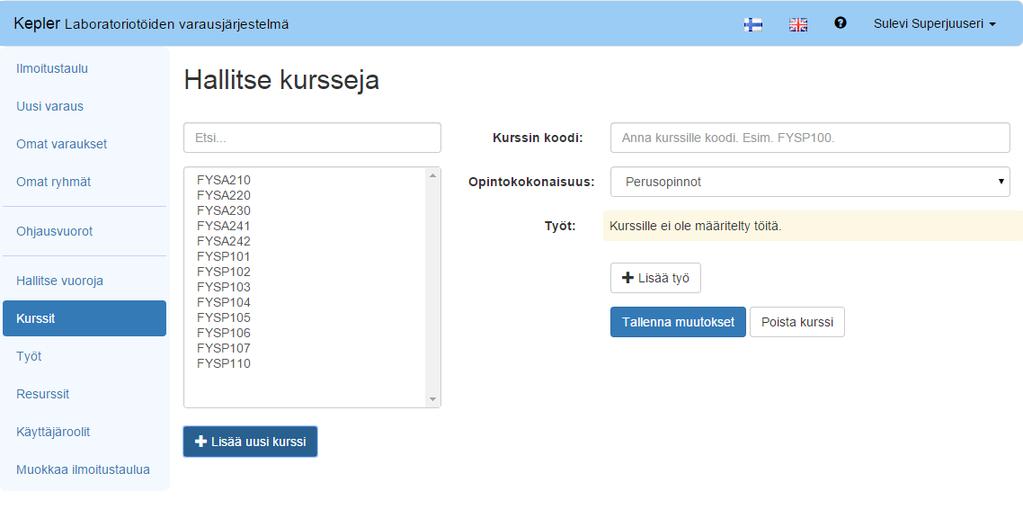Viewport: 1023px width, 518px height.
Task: Select course FYSP103 in the list
Action: [224, 287]
